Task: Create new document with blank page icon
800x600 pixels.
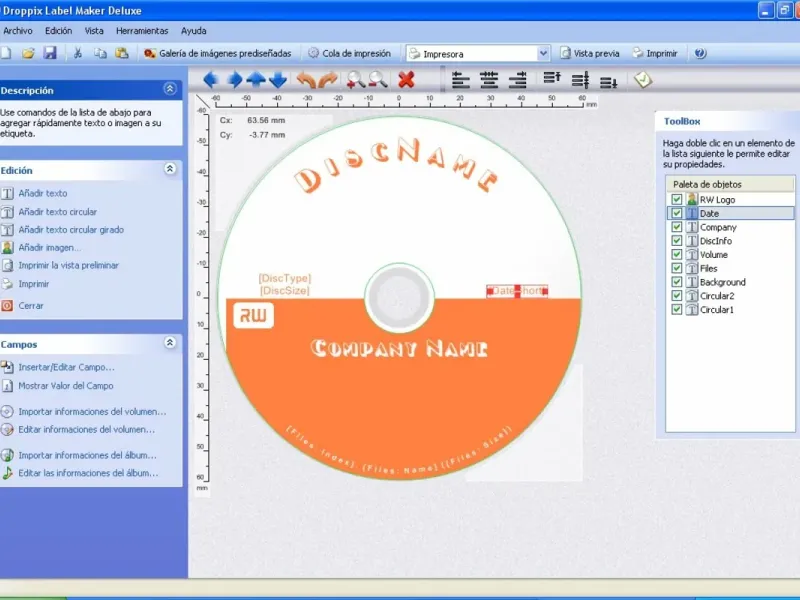Action: tap(6, 53)
